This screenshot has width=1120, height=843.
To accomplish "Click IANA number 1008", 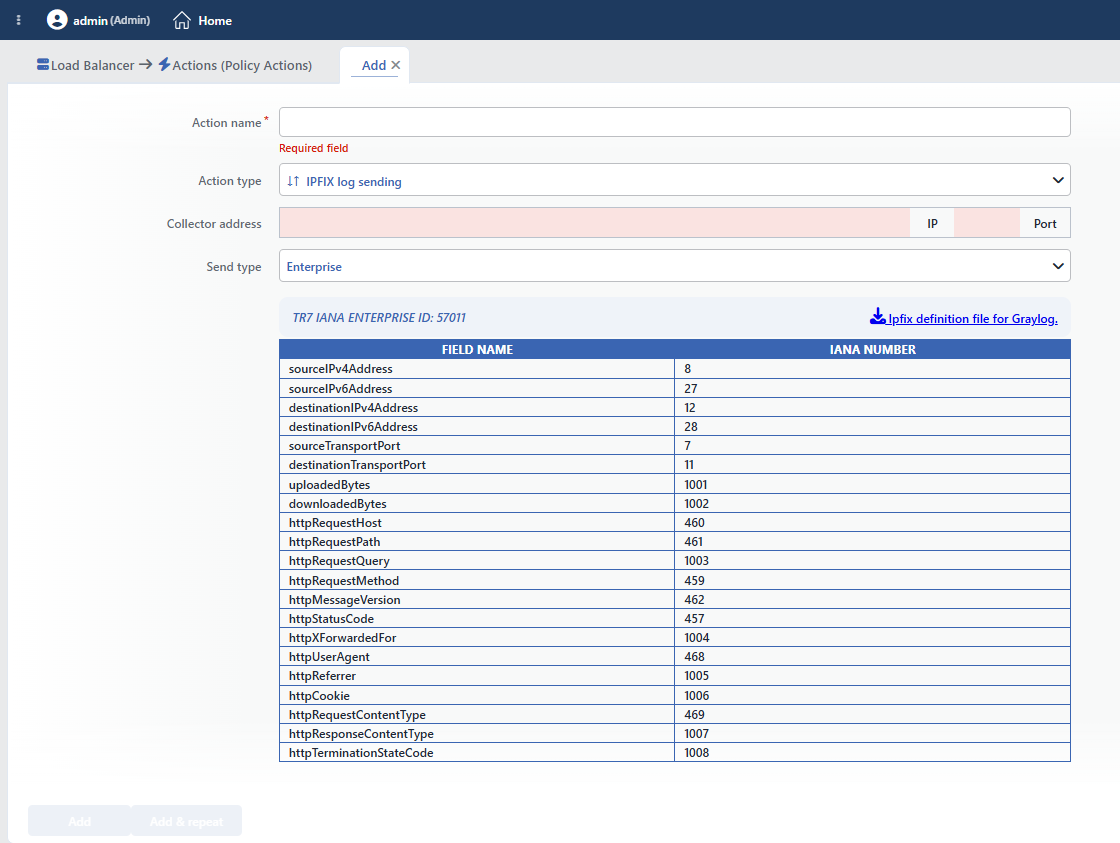I will pyautogui.click(x=696, y=752).
